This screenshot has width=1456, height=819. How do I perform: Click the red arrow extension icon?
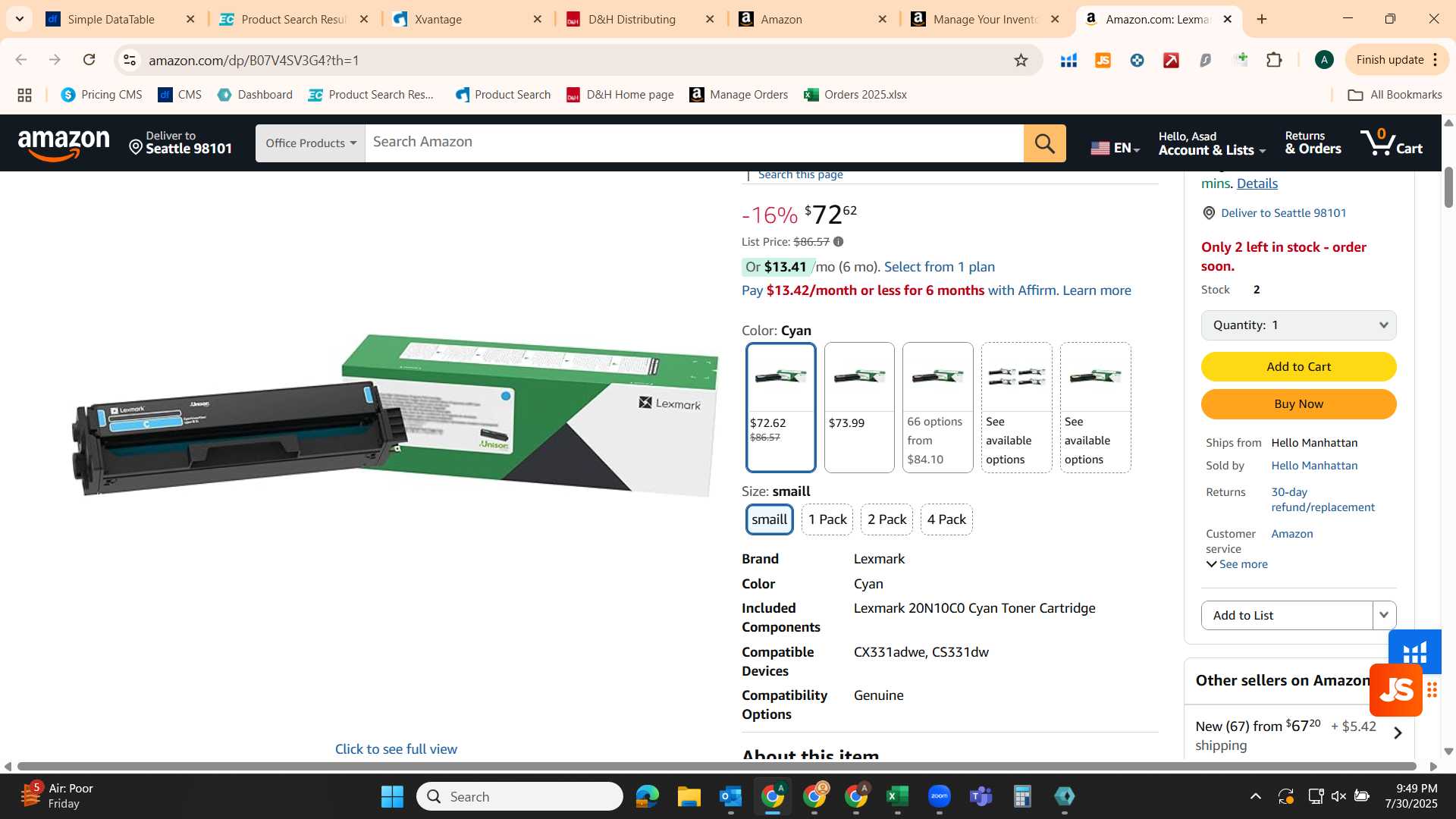click(x=1171, y=60)
